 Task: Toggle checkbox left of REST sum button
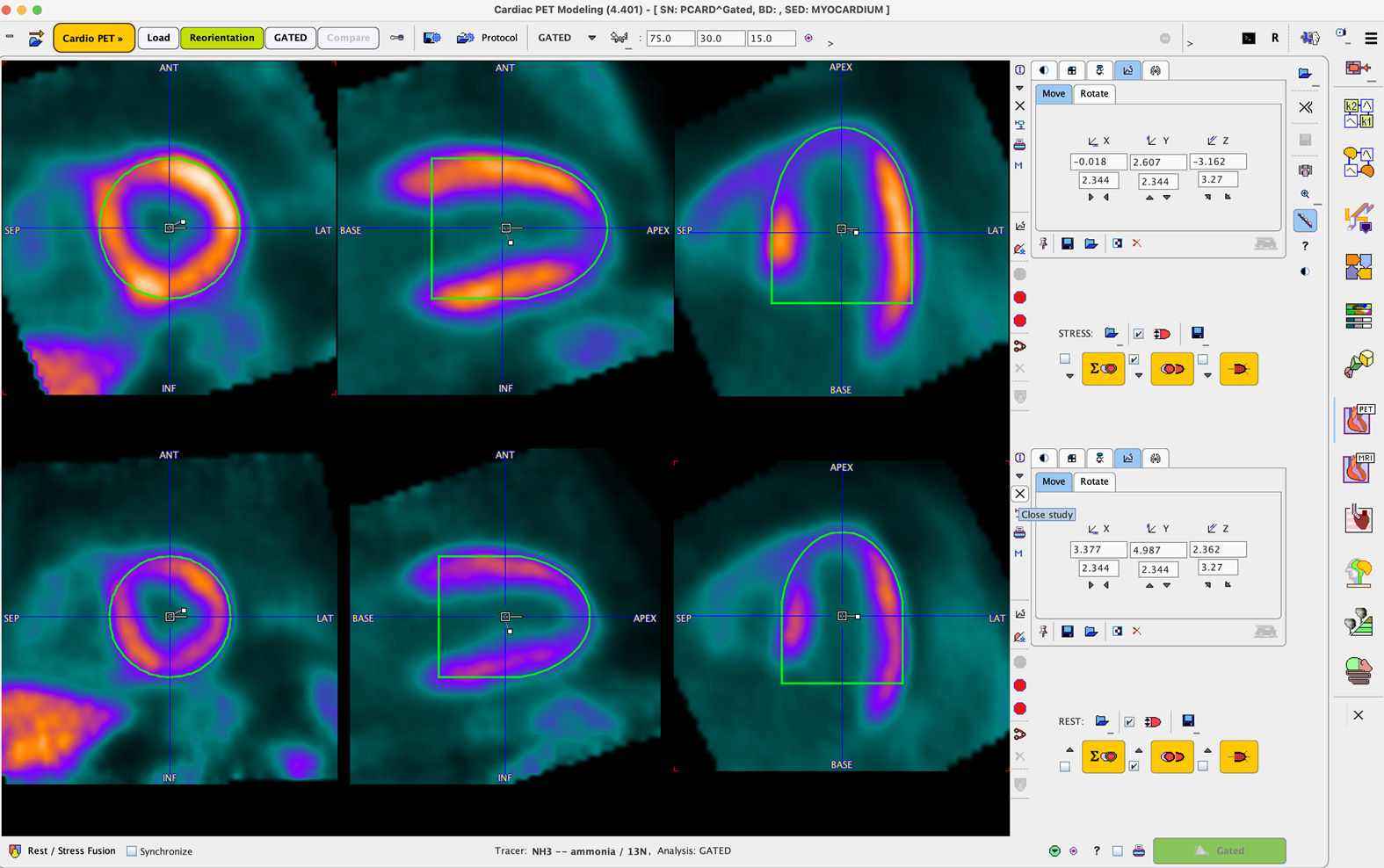point(1065,767)
